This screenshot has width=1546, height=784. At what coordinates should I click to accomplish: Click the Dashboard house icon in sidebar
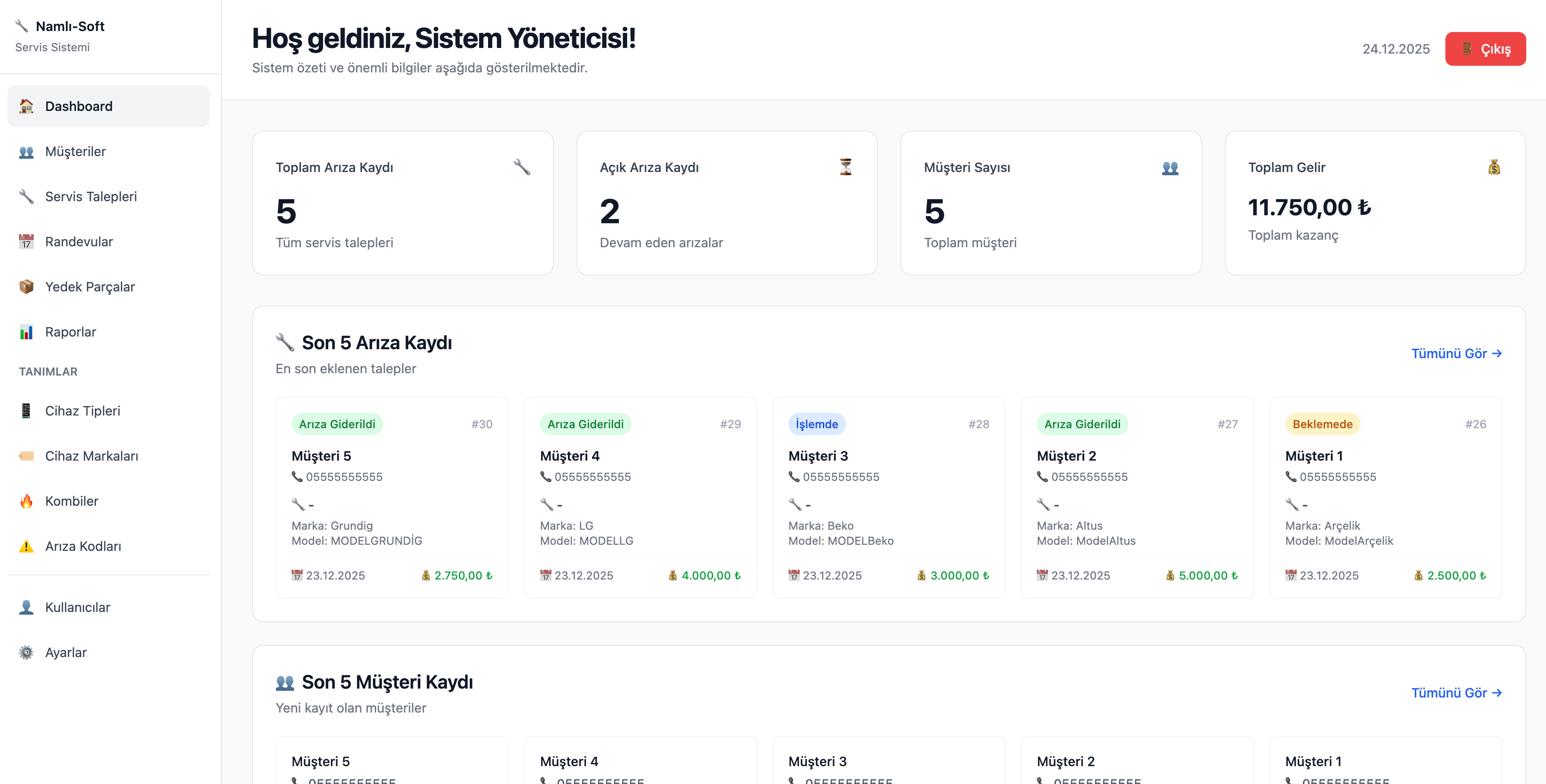point(26,106)
